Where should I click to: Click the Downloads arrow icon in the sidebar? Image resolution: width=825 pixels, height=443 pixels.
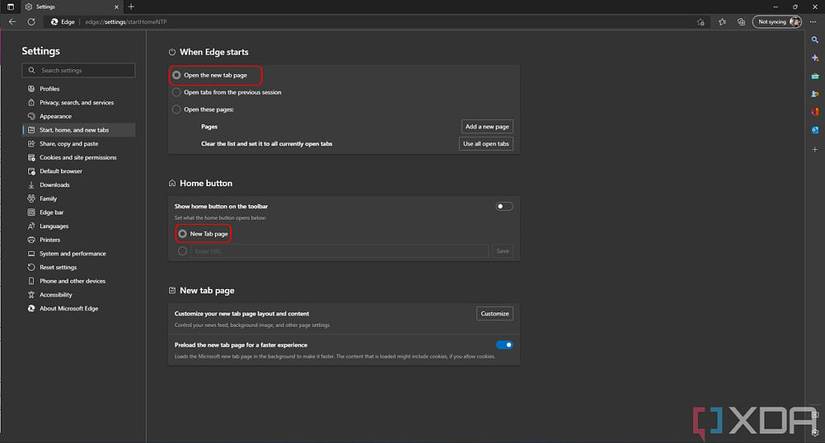click(x=31, y=185)
